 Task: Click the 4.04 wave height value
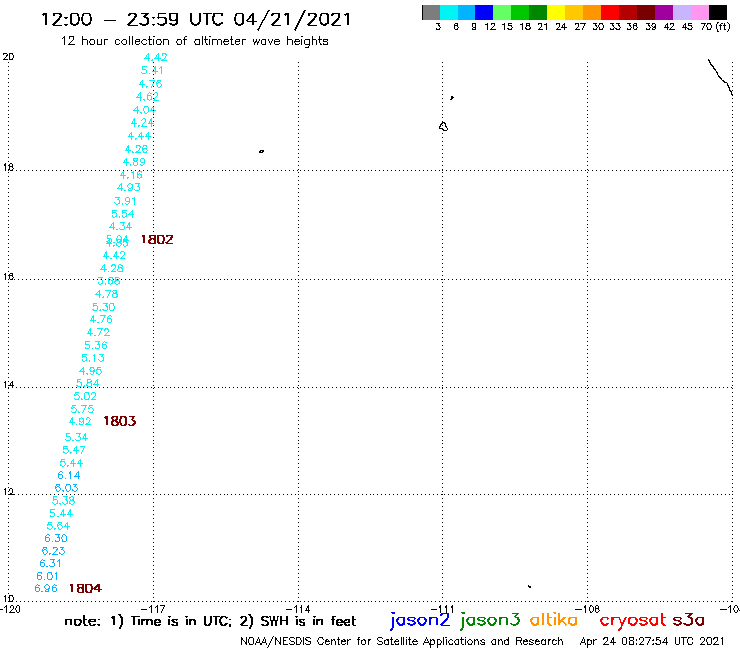point(144,110)
